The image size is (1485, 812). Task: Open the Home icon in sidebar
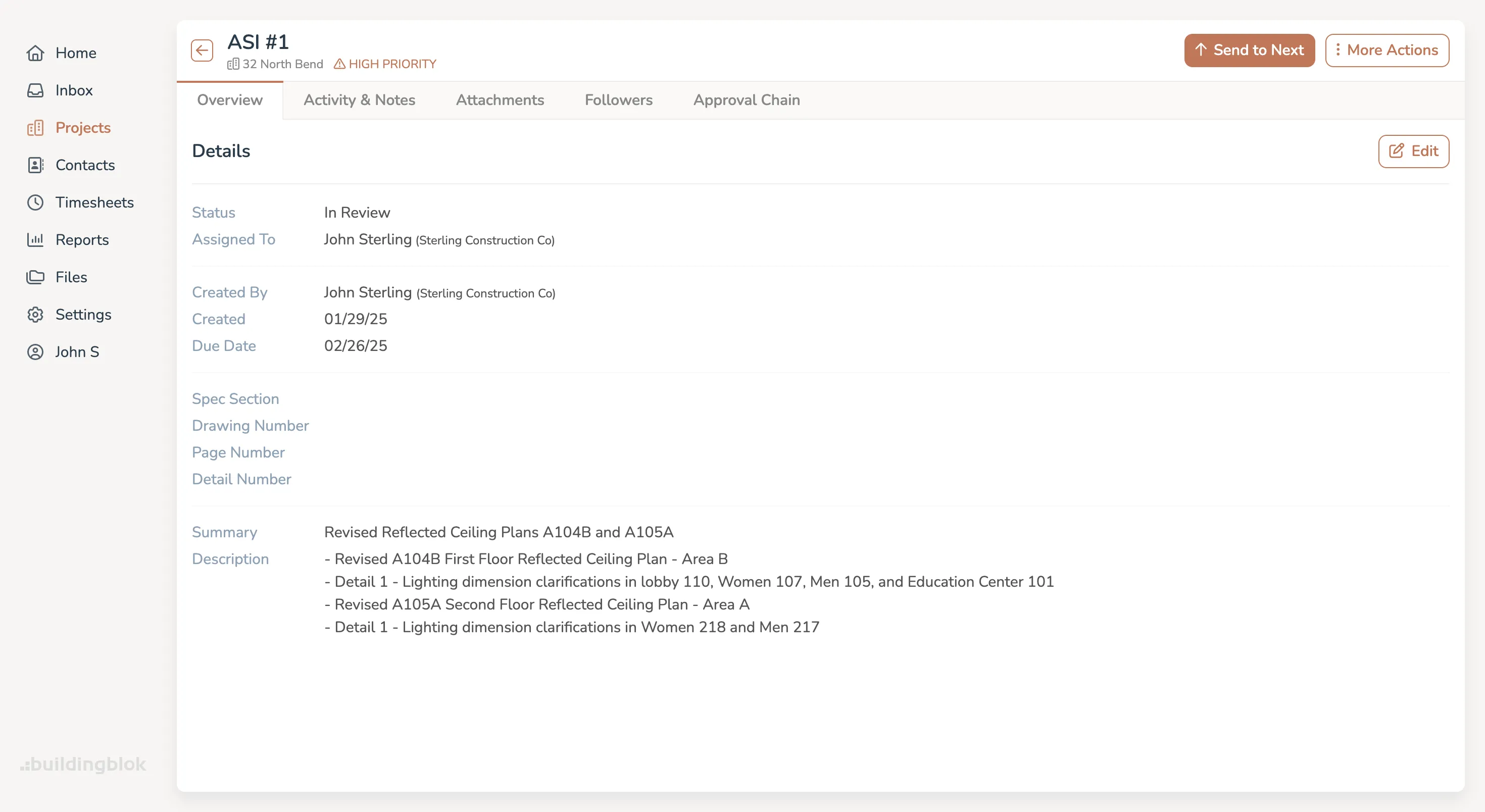35,53
